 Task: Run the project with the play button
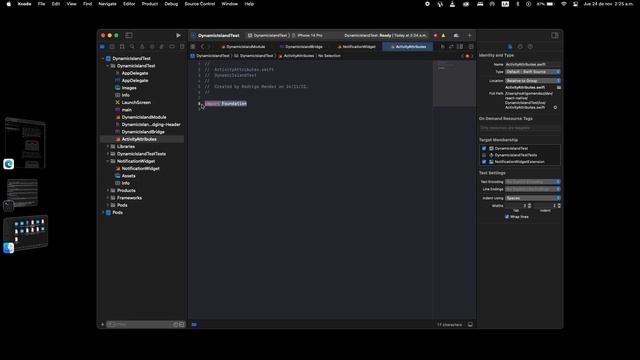tap(178, 36)
